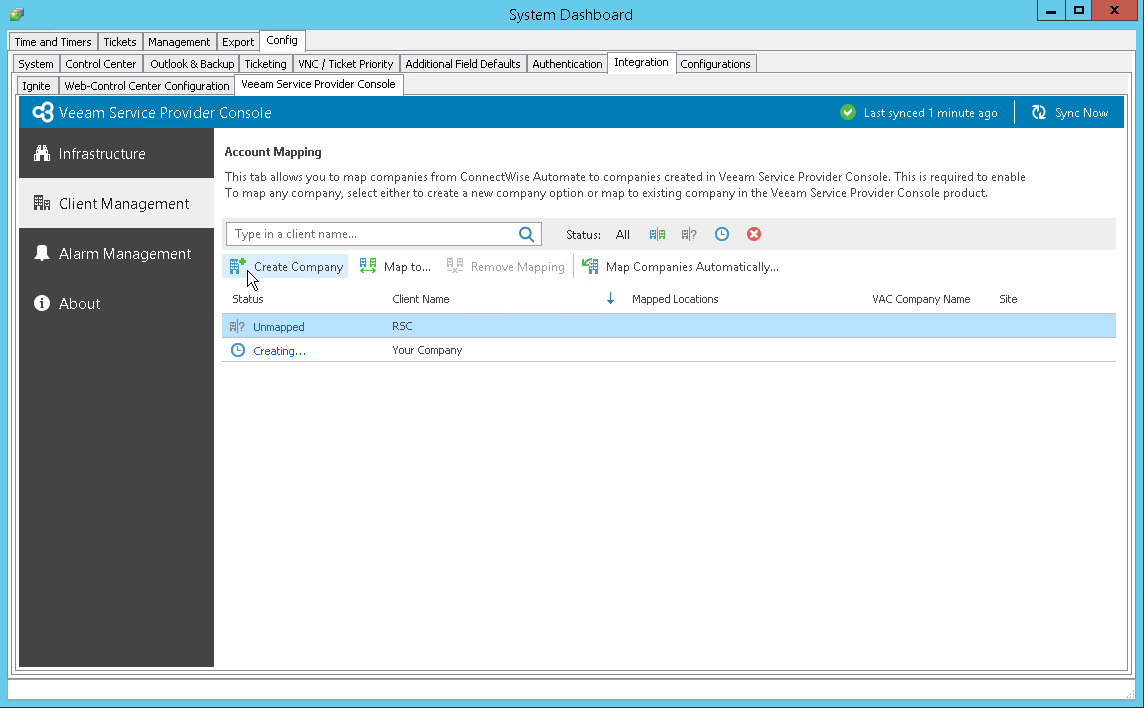Open VNC / Ticket Priority tab
The height and width of the screenshot is (708, 1144).
pyautogui.click(x=346, y=64)
